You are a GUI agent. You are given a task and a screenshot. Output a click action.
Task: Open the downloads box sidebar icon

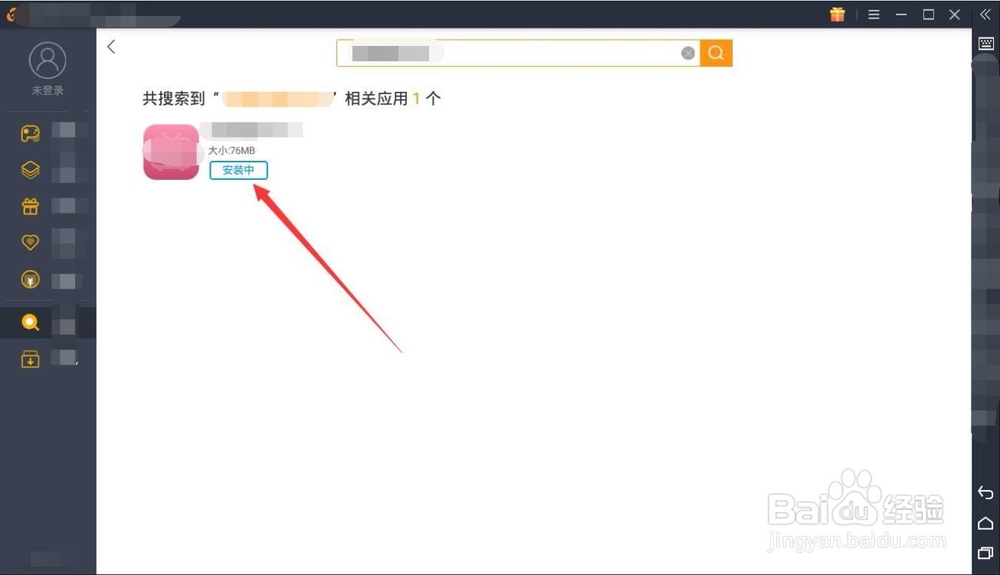[30, 359]
